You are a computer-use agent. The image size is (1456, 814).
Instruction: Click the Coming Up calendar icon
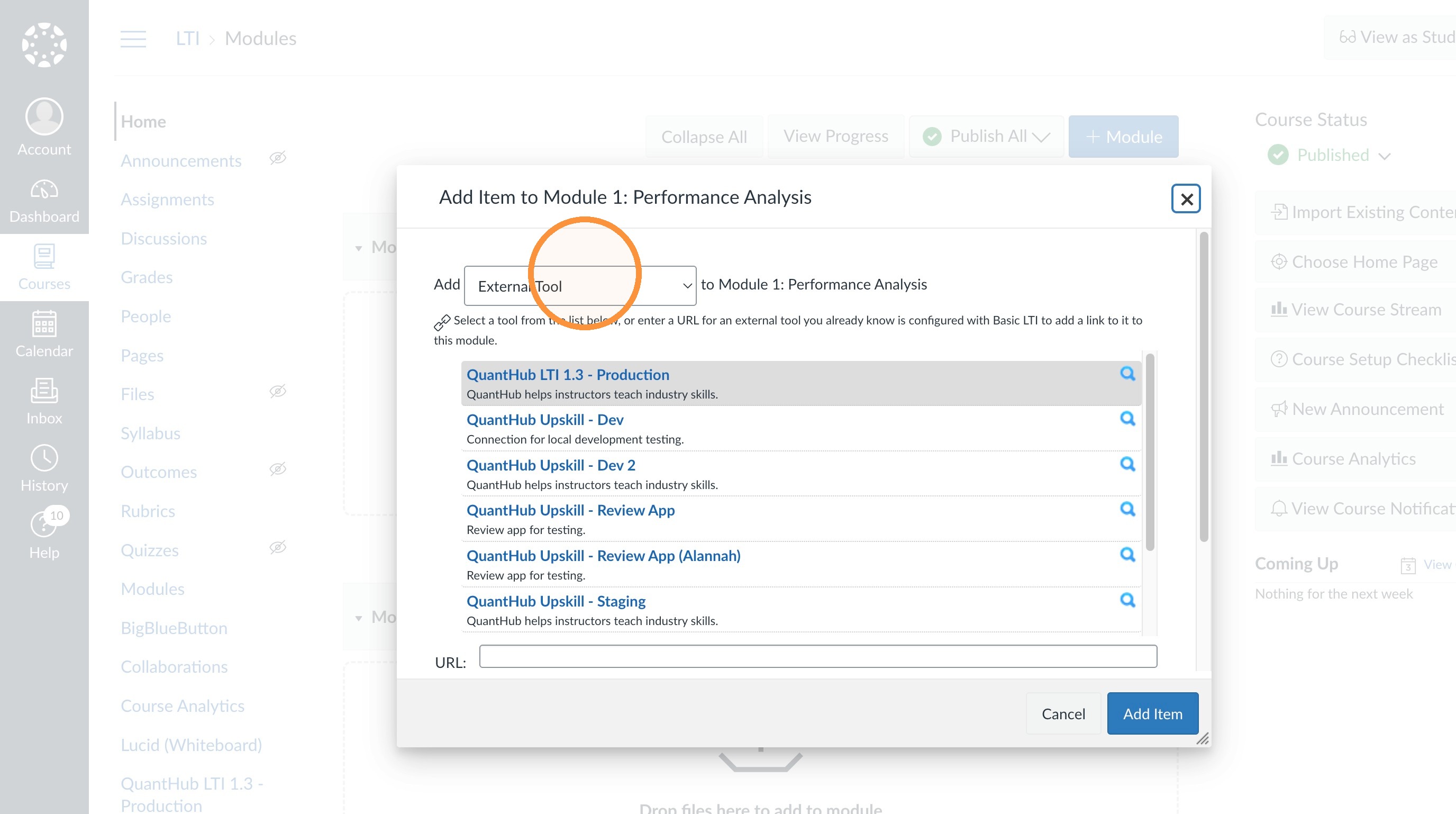(1408, 565)
